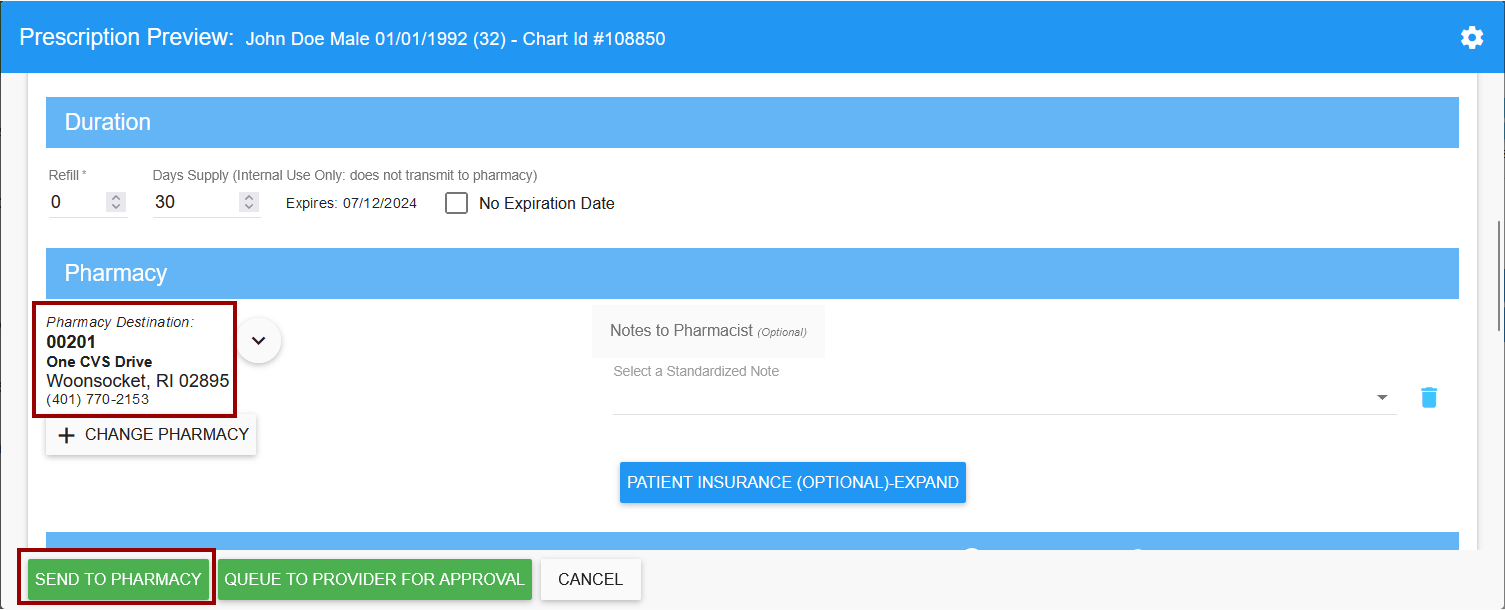The height and width of the screenshot is (610, 1505).
Task: Expand pharmacy destination details chevron
Action: (259, 340)
